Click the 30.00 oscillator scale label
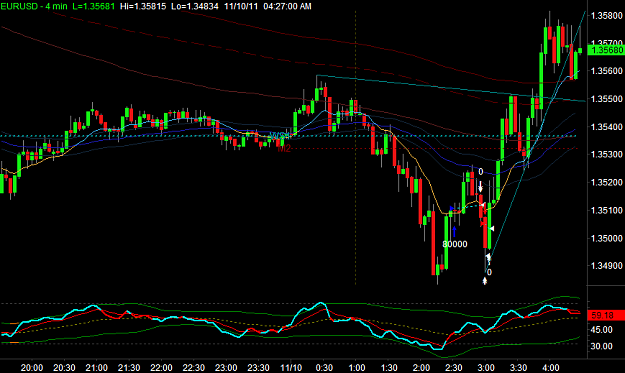625x373 pixels. pyautogui.click(x=601, y=346)
